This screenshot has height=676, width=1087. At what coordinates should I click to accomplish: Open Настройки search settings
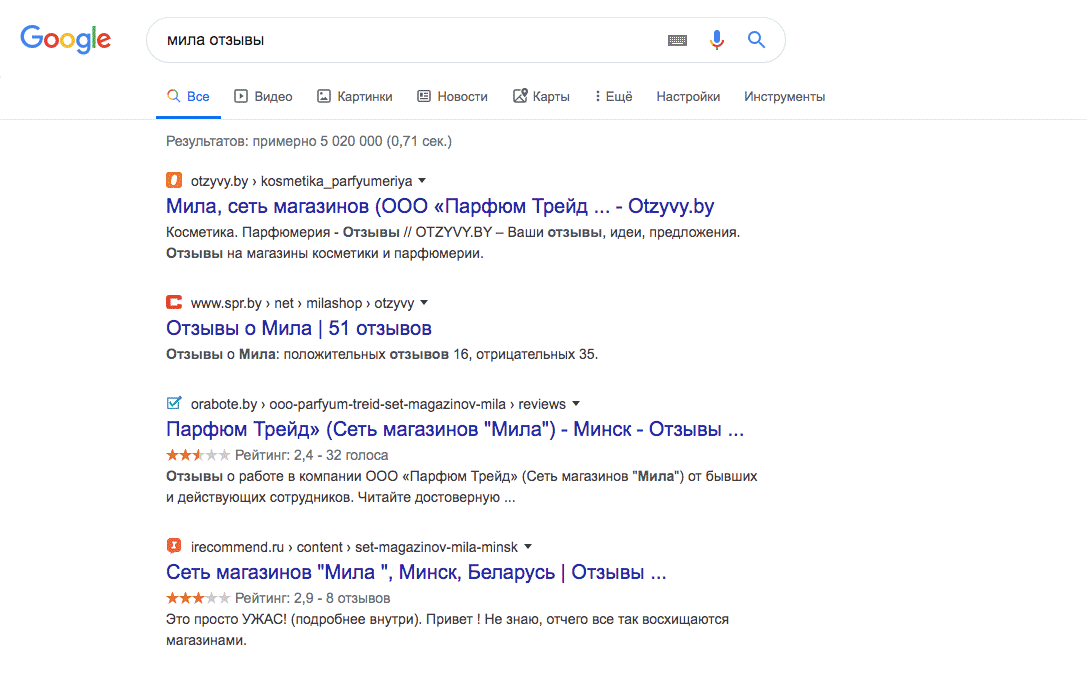coord(688,96)
